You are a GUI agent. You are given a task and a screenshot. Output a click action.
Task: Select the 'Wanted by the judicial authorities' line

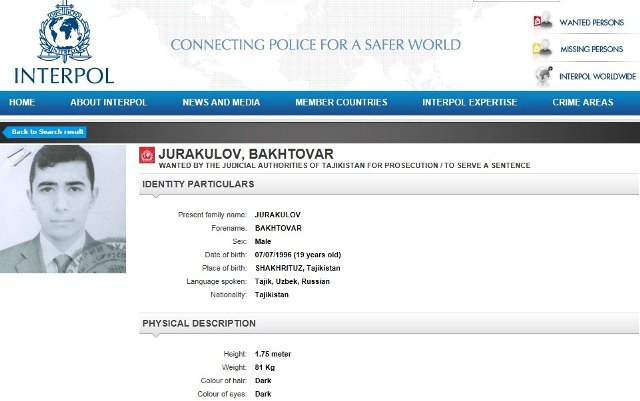click(x=344, y=165)
